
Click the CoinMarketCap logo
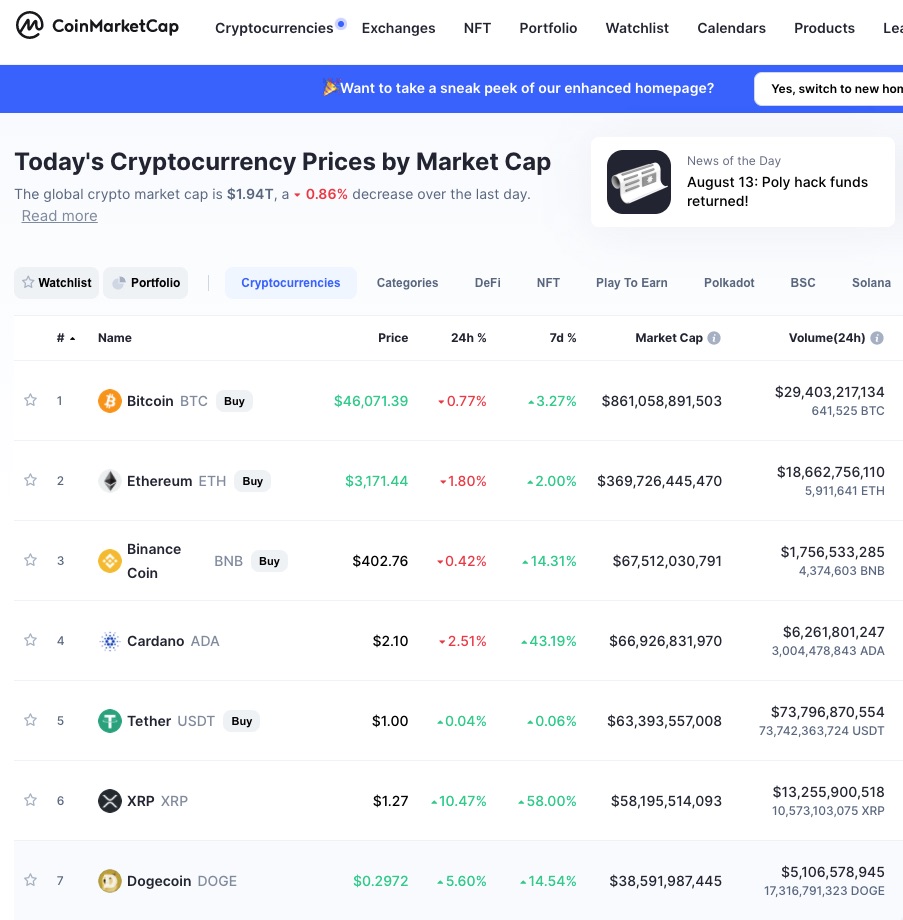[x=98, y=26]
